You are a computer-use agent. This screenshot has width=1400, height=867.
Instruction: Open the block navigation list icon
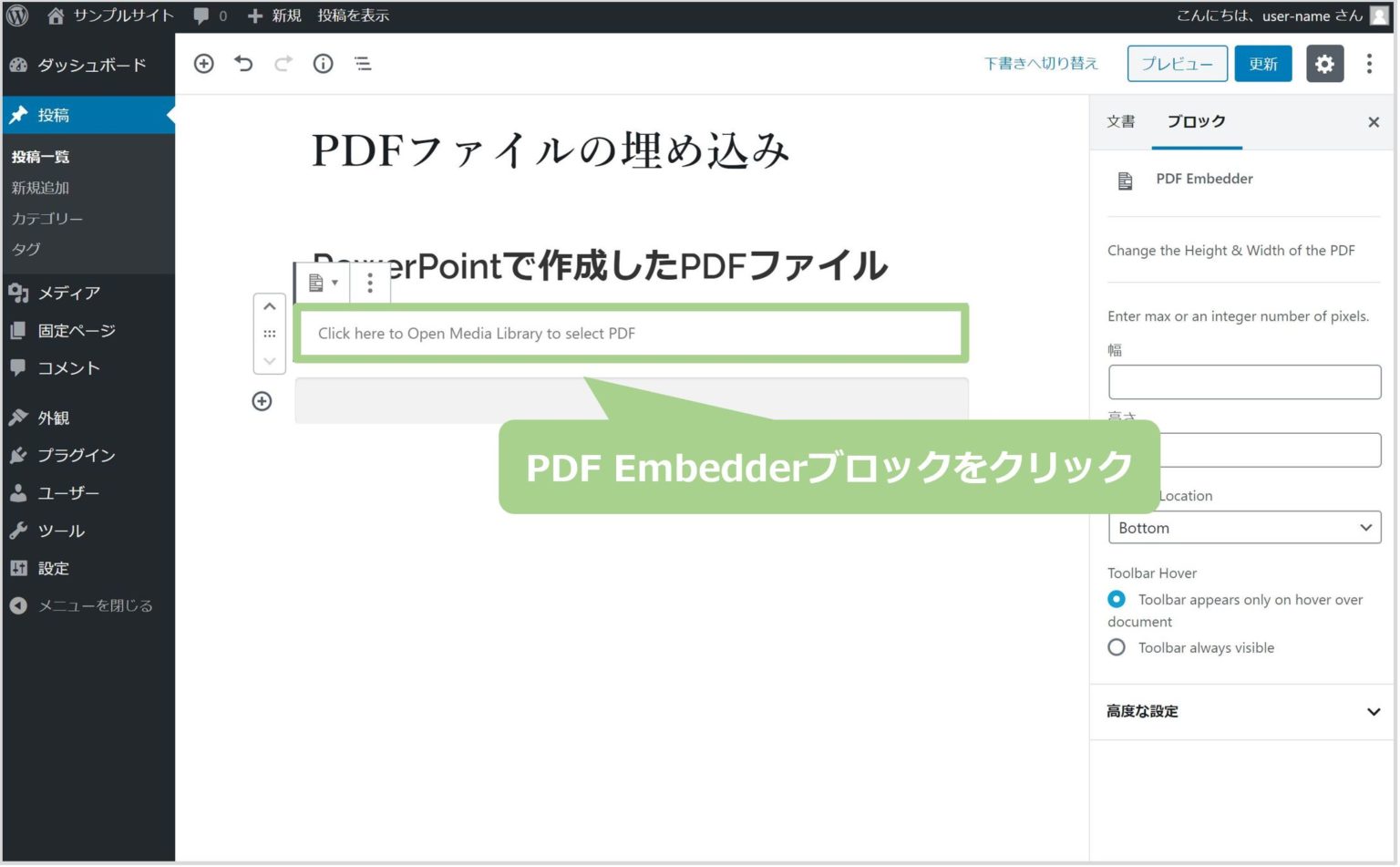(362, 64)
